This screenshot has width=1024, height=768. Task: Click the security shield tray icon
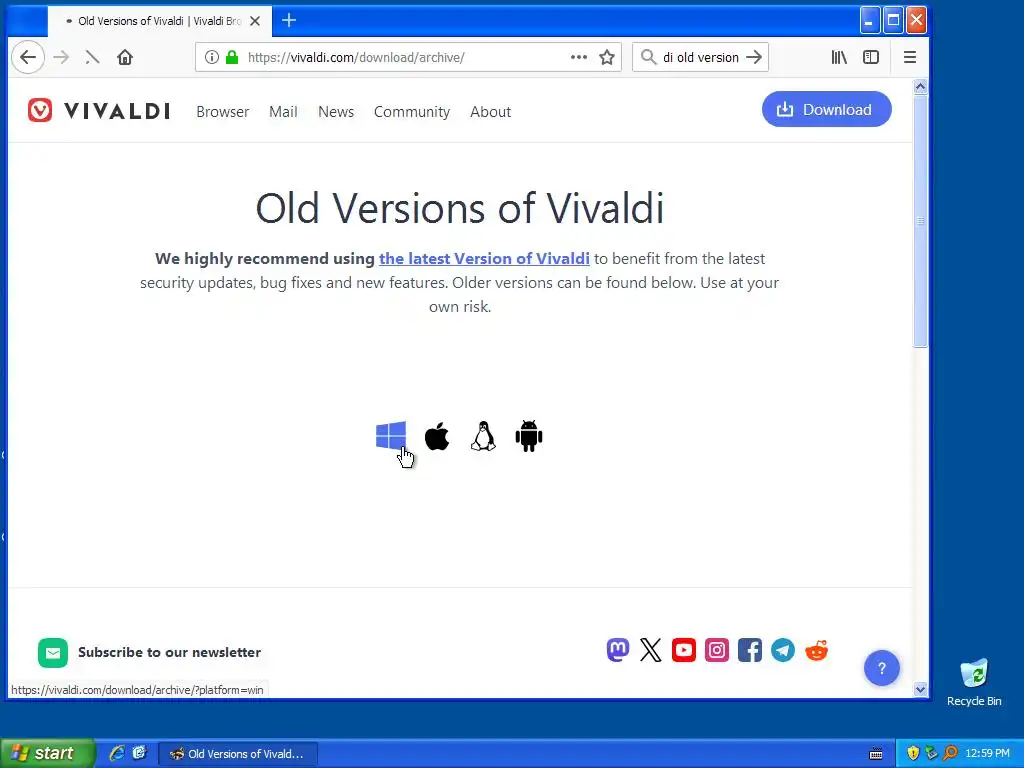click(x=912, y=753)
